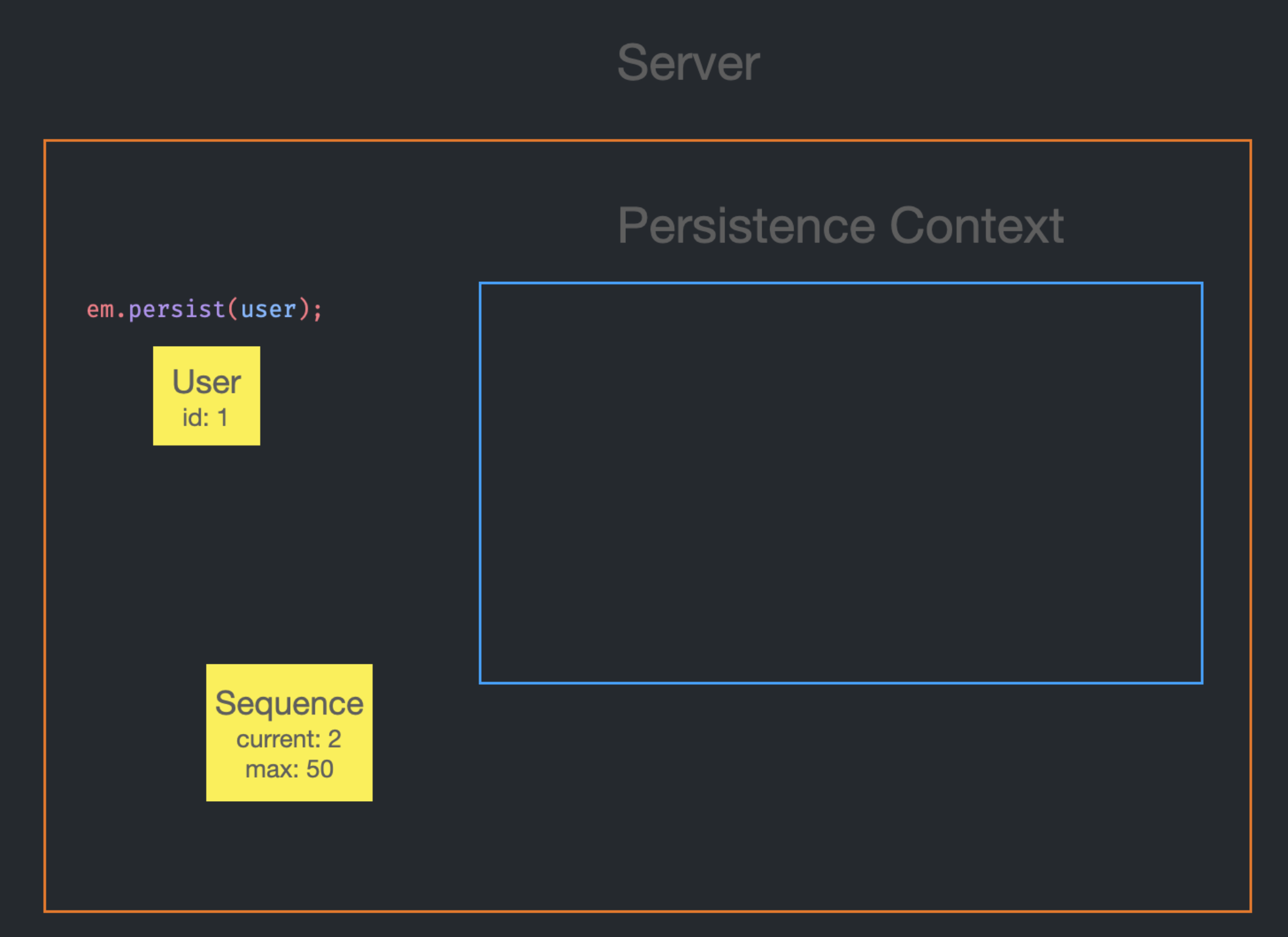Click the blue rectangle's top border
The height and width of the screenshot is (937, 1288).
click(840, 283)
